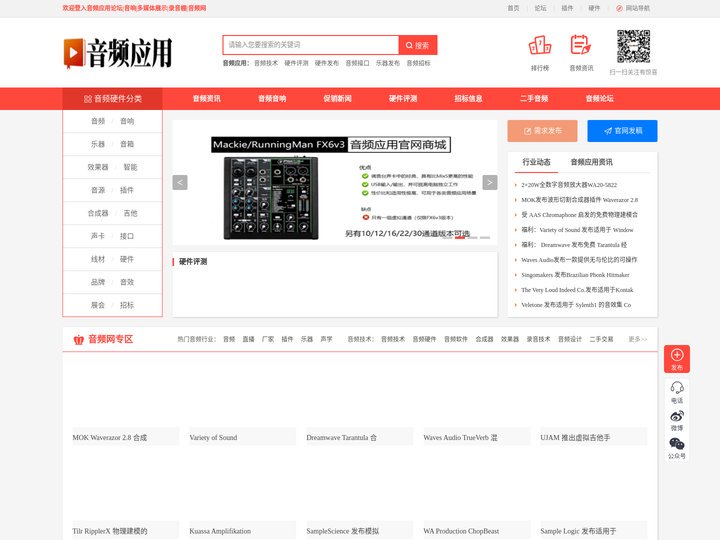Open the Mackie FX6v3 banner image
This screenshot has width=720, height=540.
click(x=335, y=182)
